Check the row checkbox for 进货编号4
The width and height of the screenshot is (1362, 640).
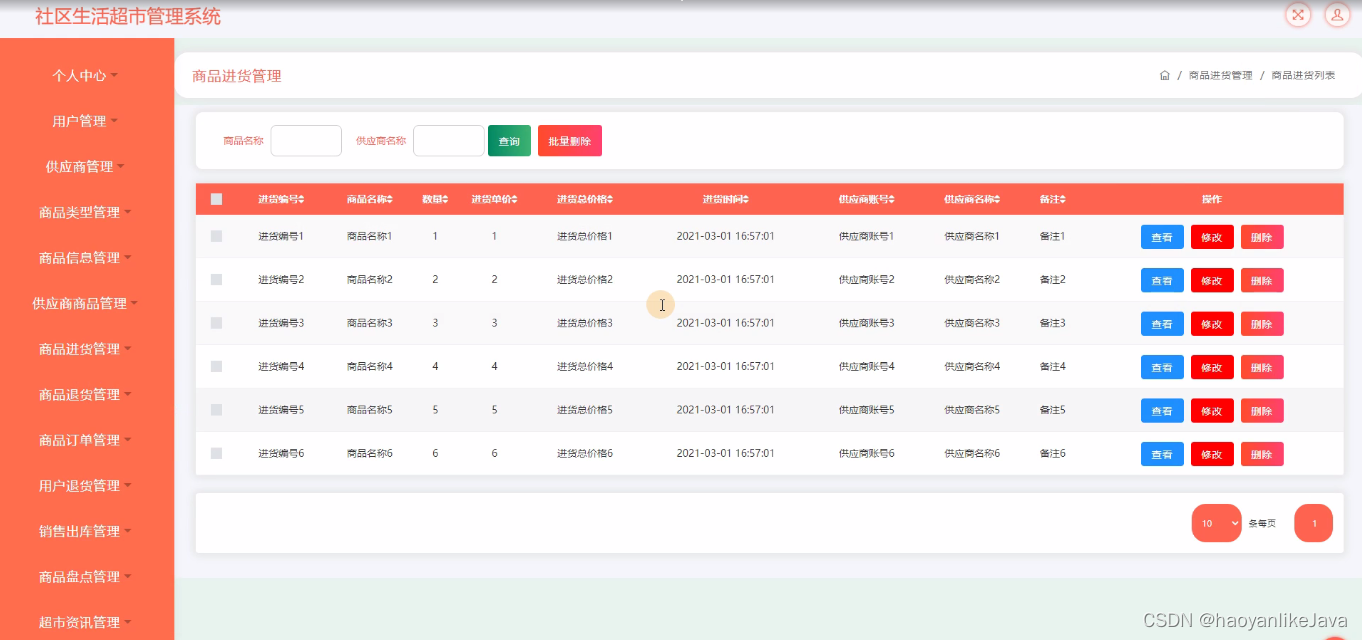(x=216, y=367)
